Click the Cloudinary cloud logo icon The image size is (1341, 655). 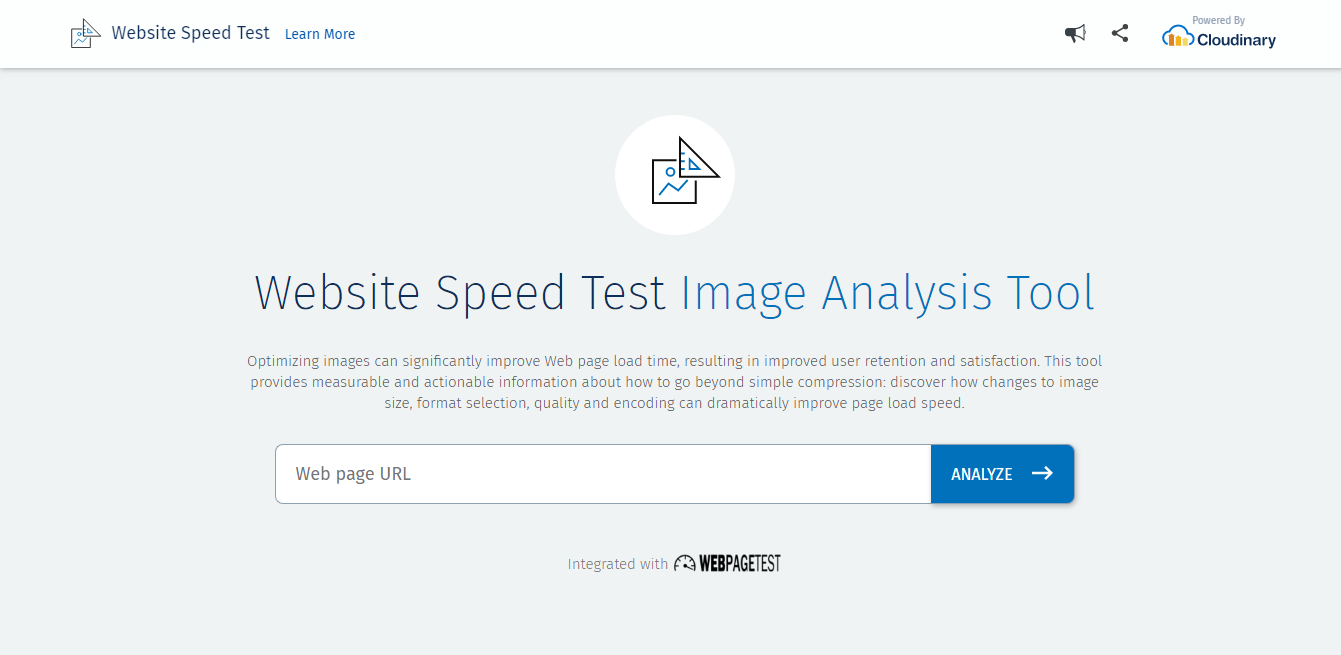tap(1178, 38)
